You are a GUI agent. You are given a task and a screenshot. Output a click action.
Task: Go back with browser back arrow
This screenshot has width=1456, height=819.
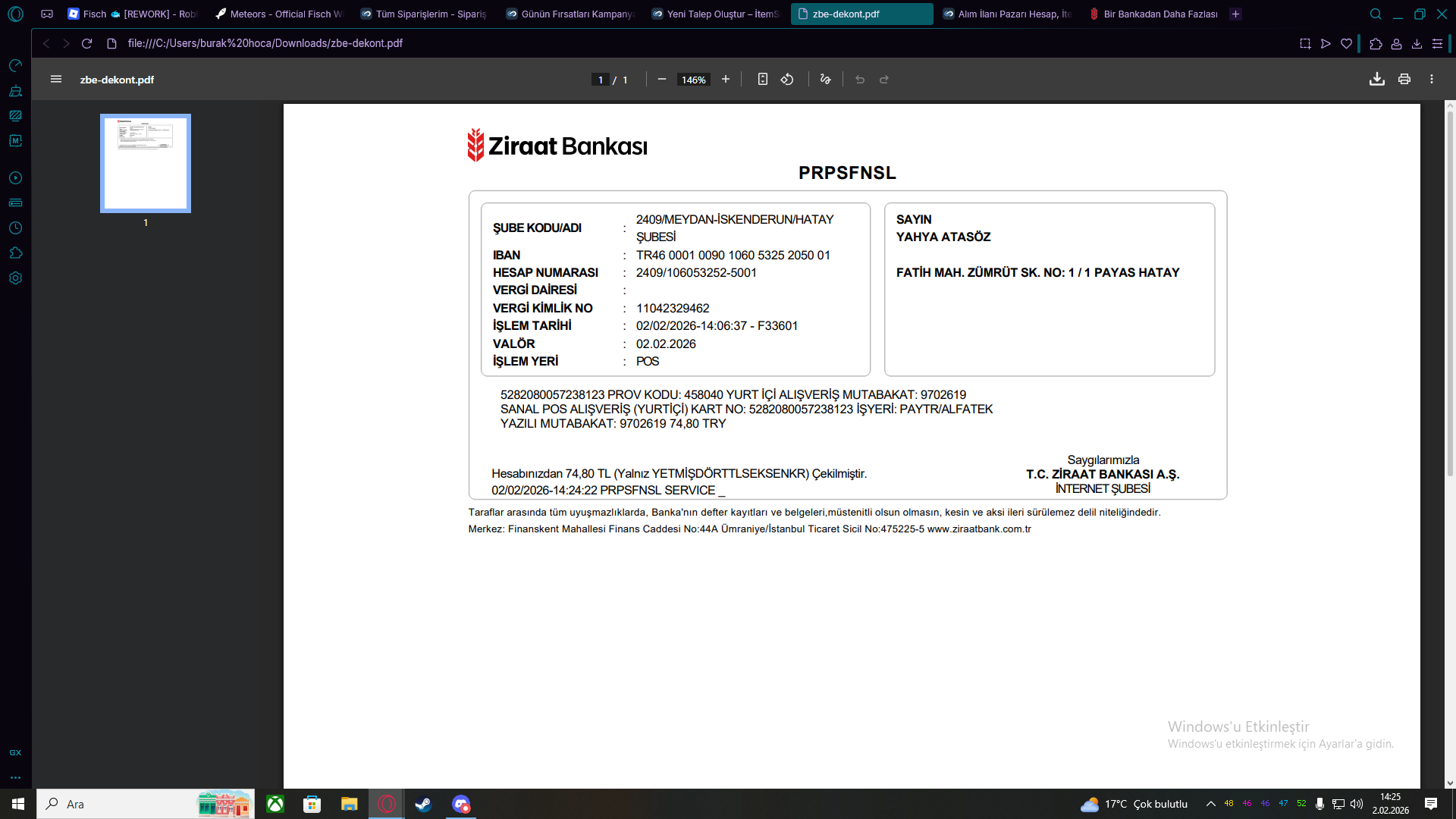(46, 43)
